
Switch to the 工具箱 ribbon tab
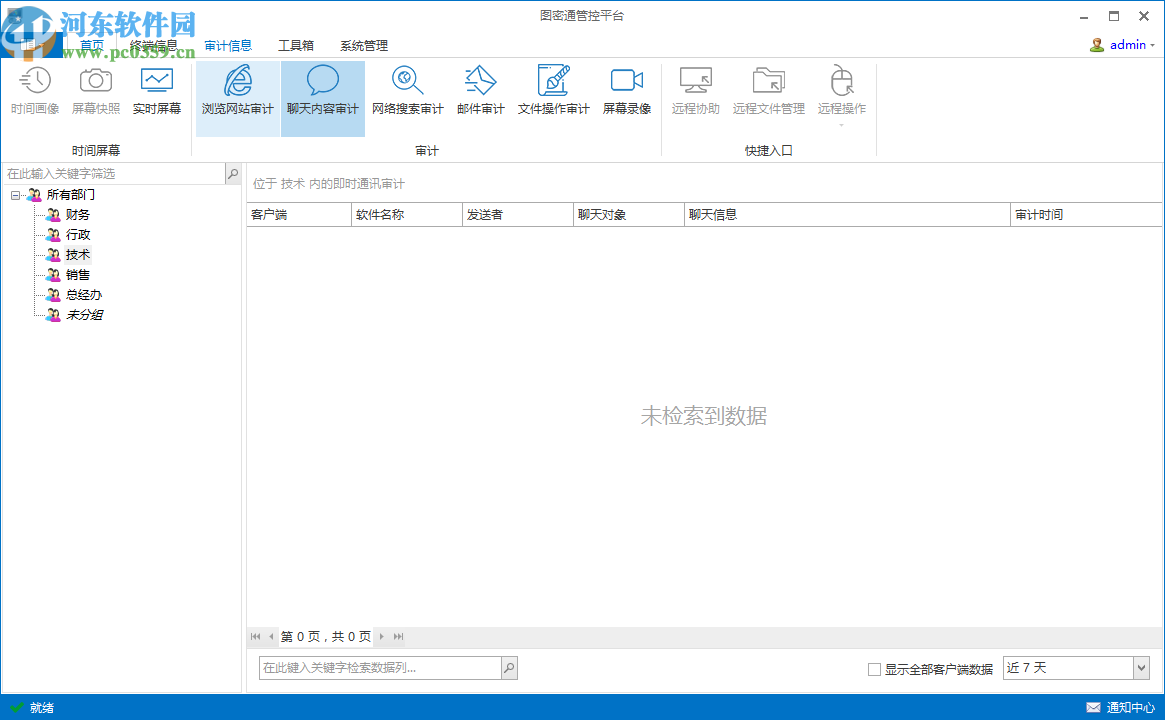point(296,45)
